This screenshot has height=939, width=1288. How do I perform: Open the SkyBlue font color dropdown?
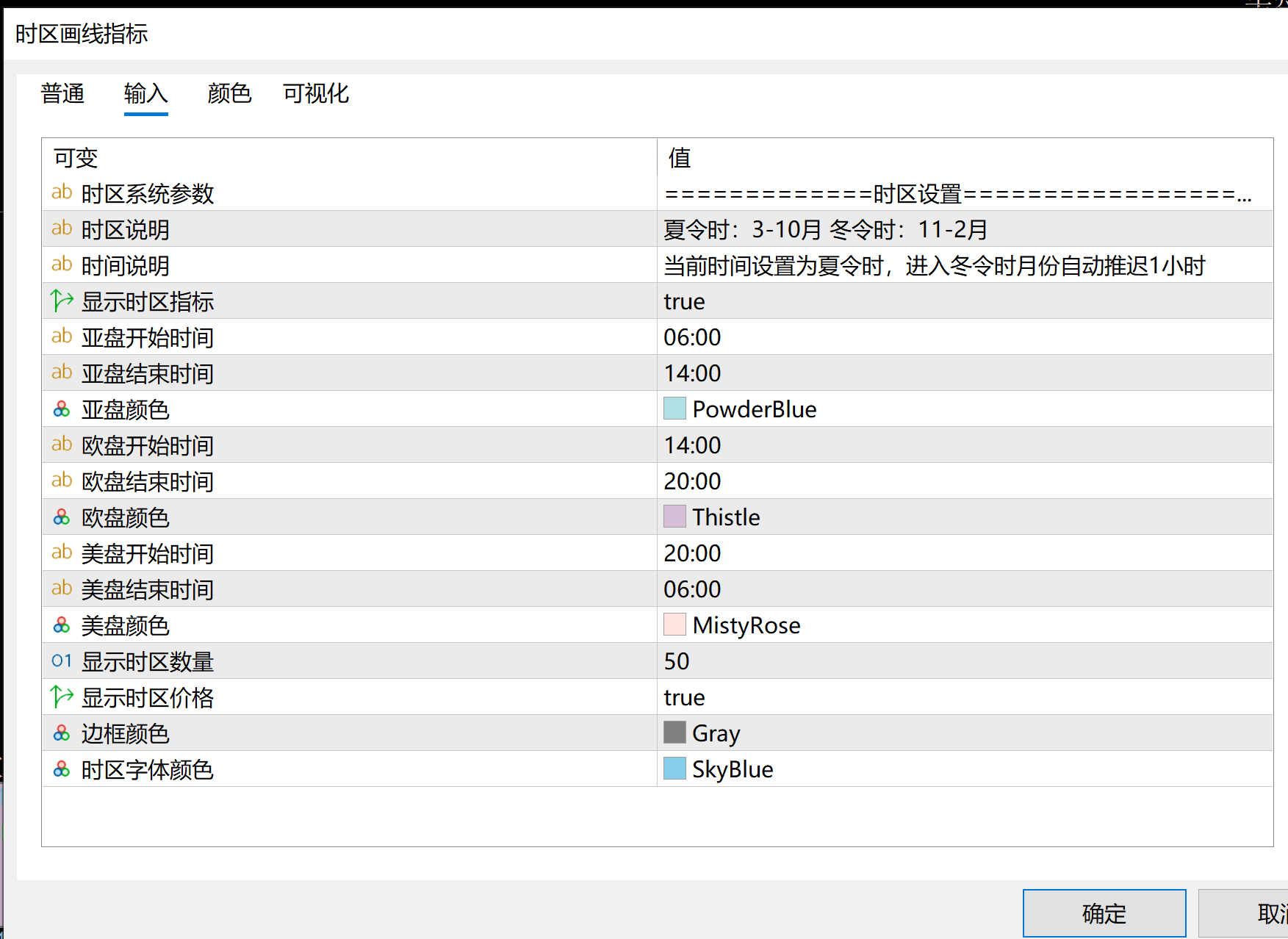click(x=733, y=769)
